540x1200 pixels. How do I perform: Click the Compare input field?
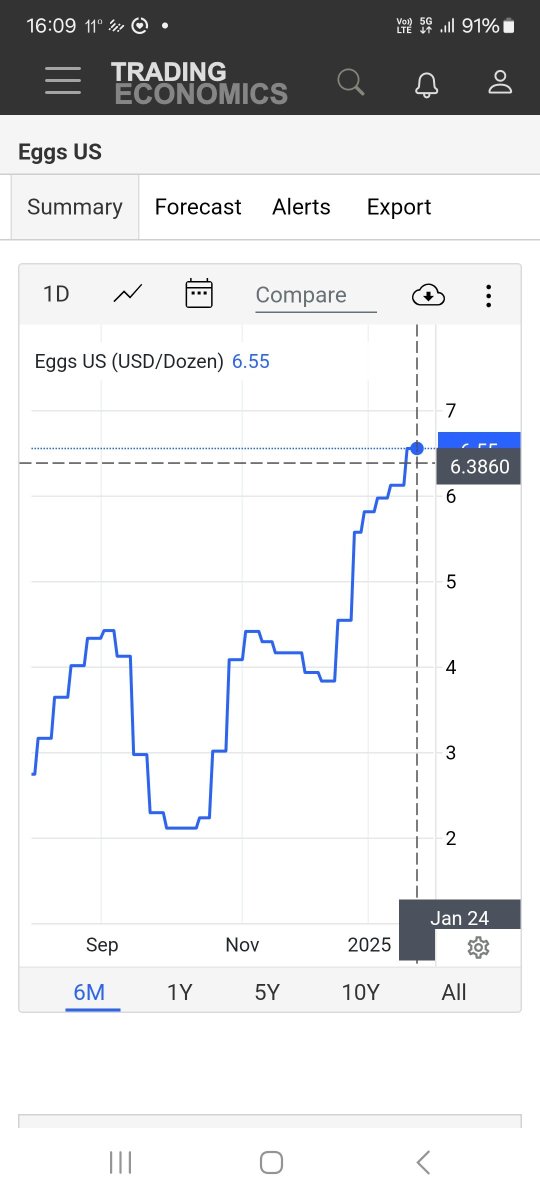click(x=316, y=295)
